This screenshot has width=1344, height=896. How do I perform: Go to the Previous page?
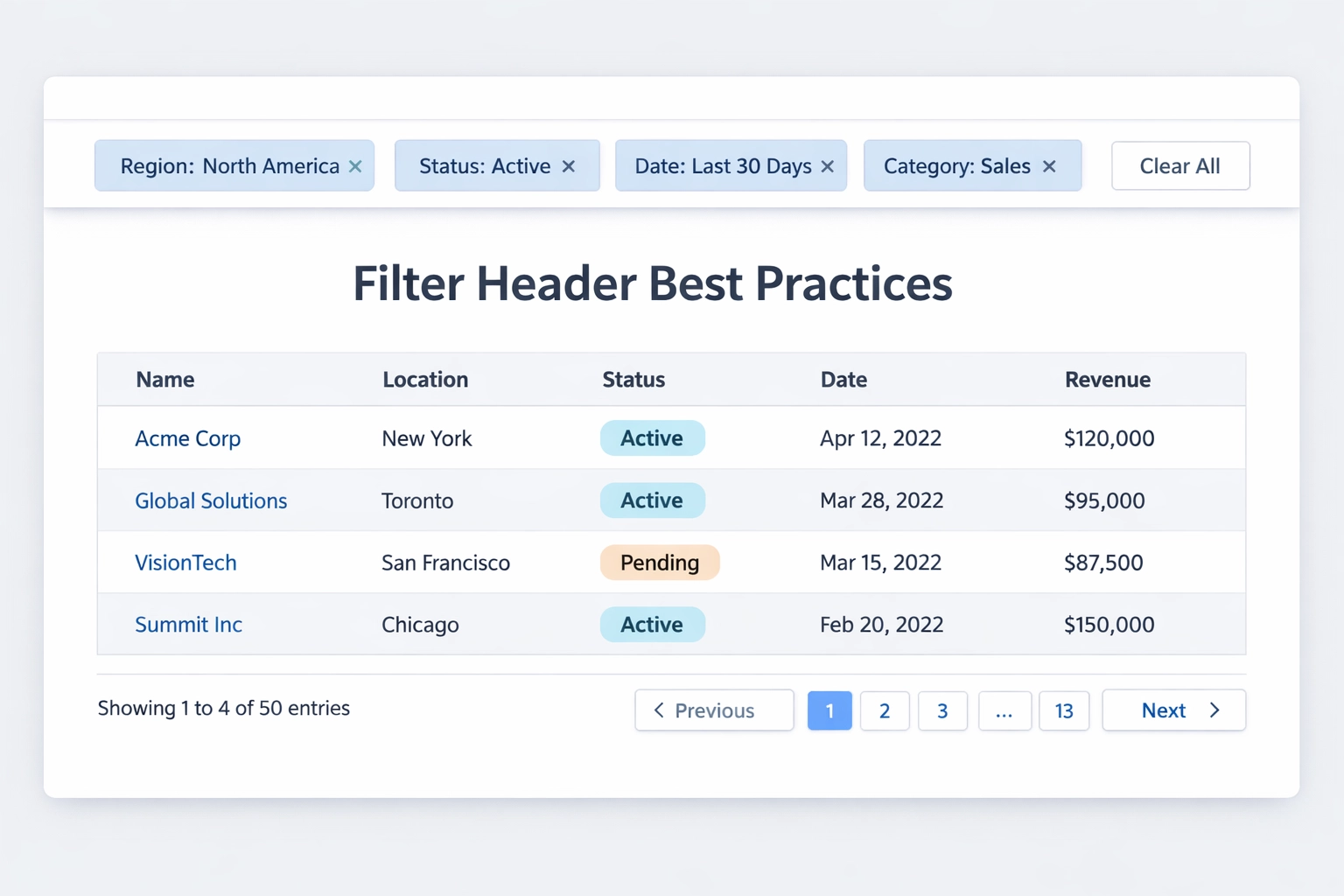click(x=714, y=710)
